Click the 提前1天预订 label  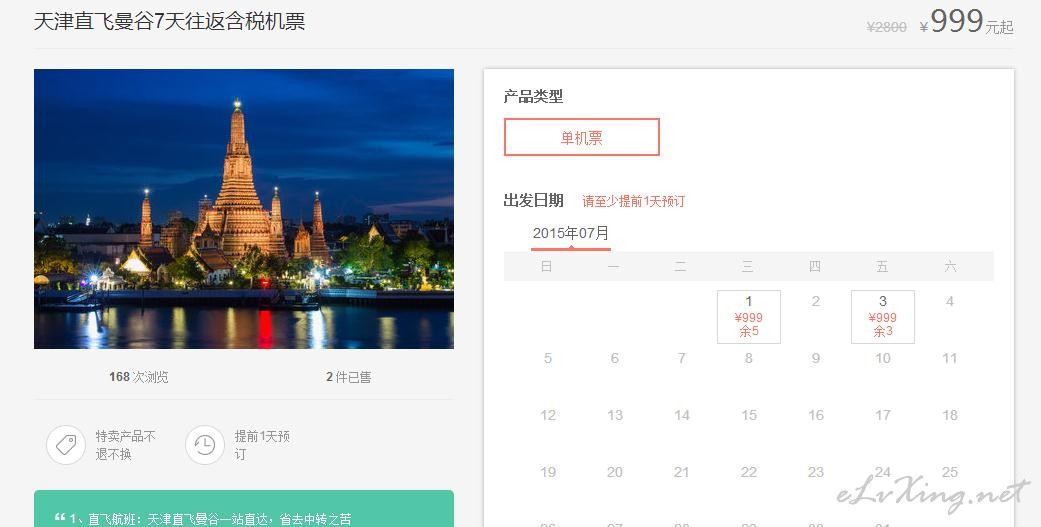(x=262, y=445)
